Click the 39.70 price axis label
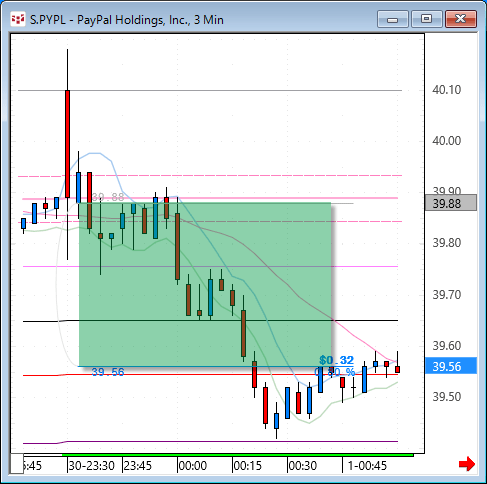Viewport: 487px width, 484px height. 447,295
